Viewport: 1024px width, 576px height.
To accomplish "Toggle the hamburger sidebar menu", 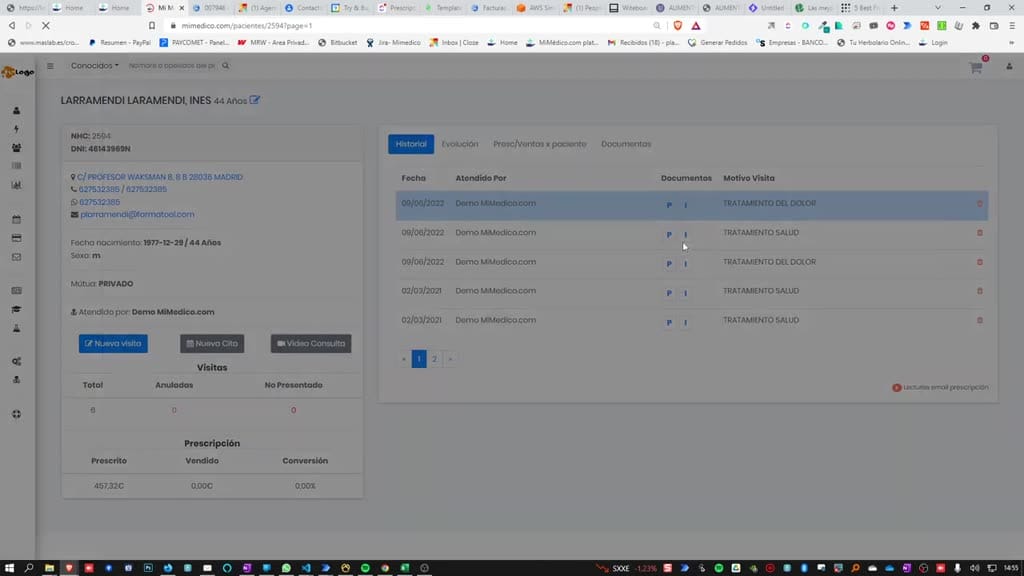I will coord(50,66).
